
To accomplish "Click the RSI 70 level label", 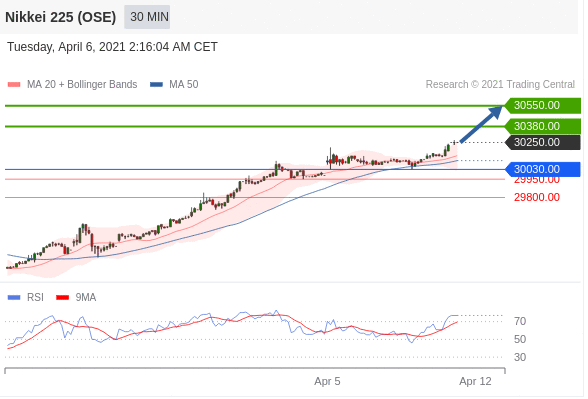I will click(520, 321).
